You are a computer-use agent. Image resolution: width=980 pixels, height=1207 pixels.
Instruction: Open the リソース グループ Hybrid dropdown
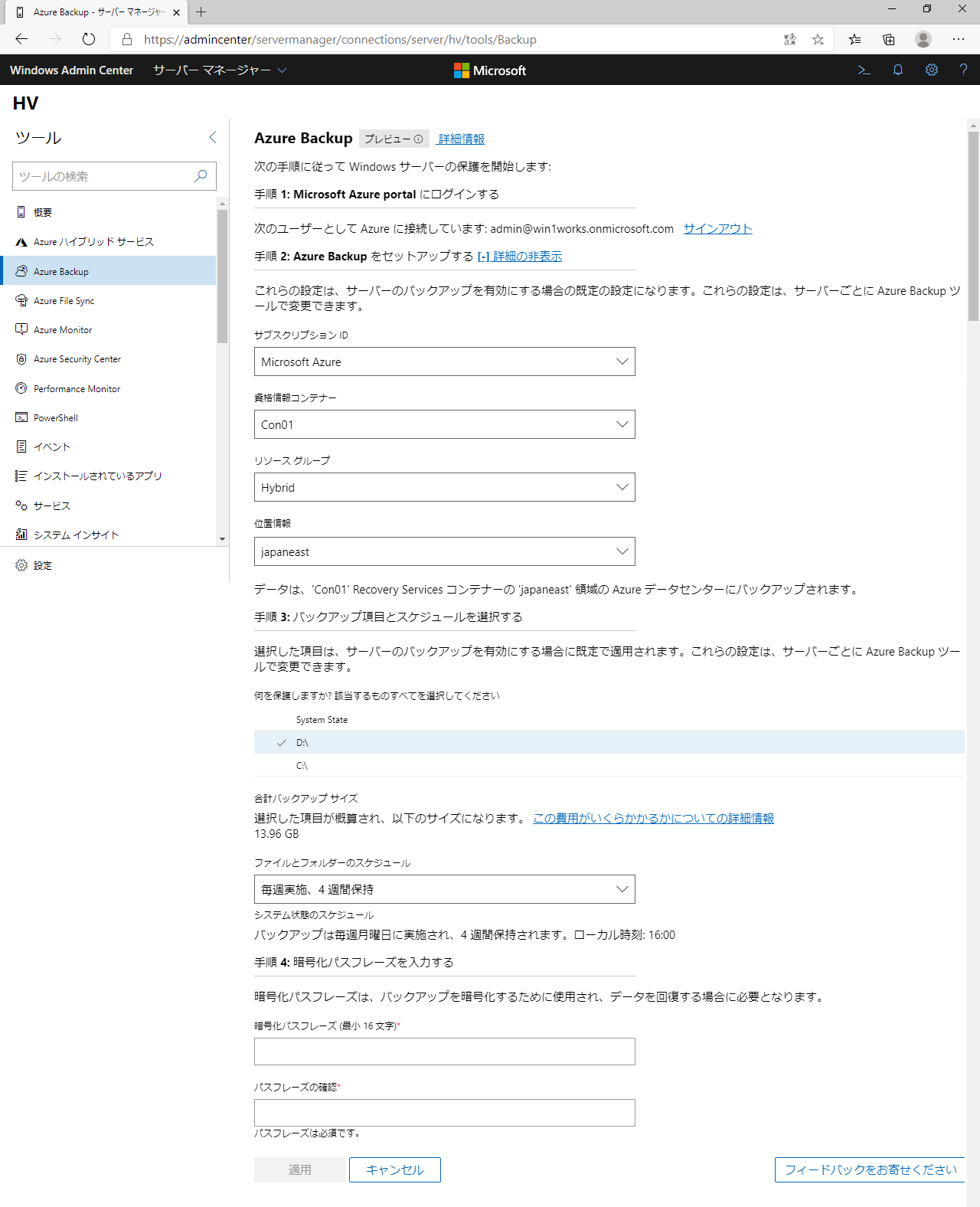coord(445,487)
